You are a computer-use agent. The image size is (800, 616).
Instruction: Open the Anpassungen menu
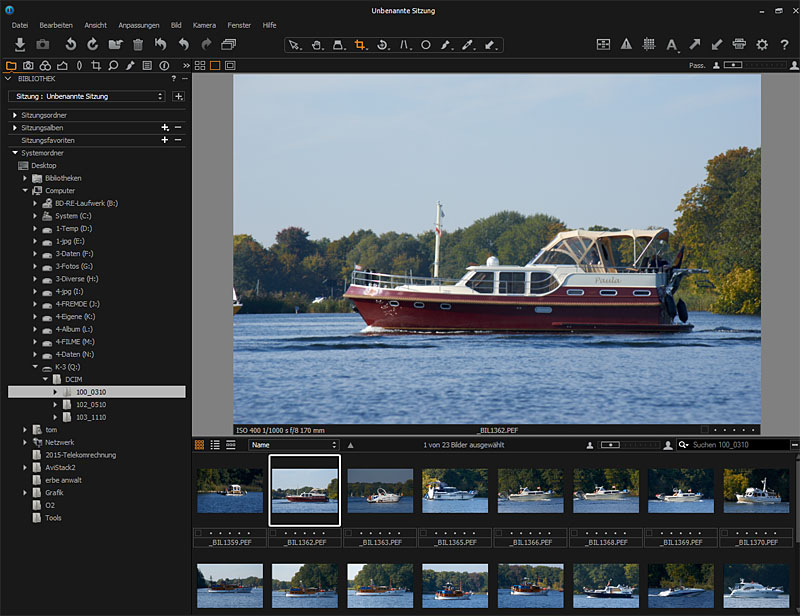tap(138, 24)
